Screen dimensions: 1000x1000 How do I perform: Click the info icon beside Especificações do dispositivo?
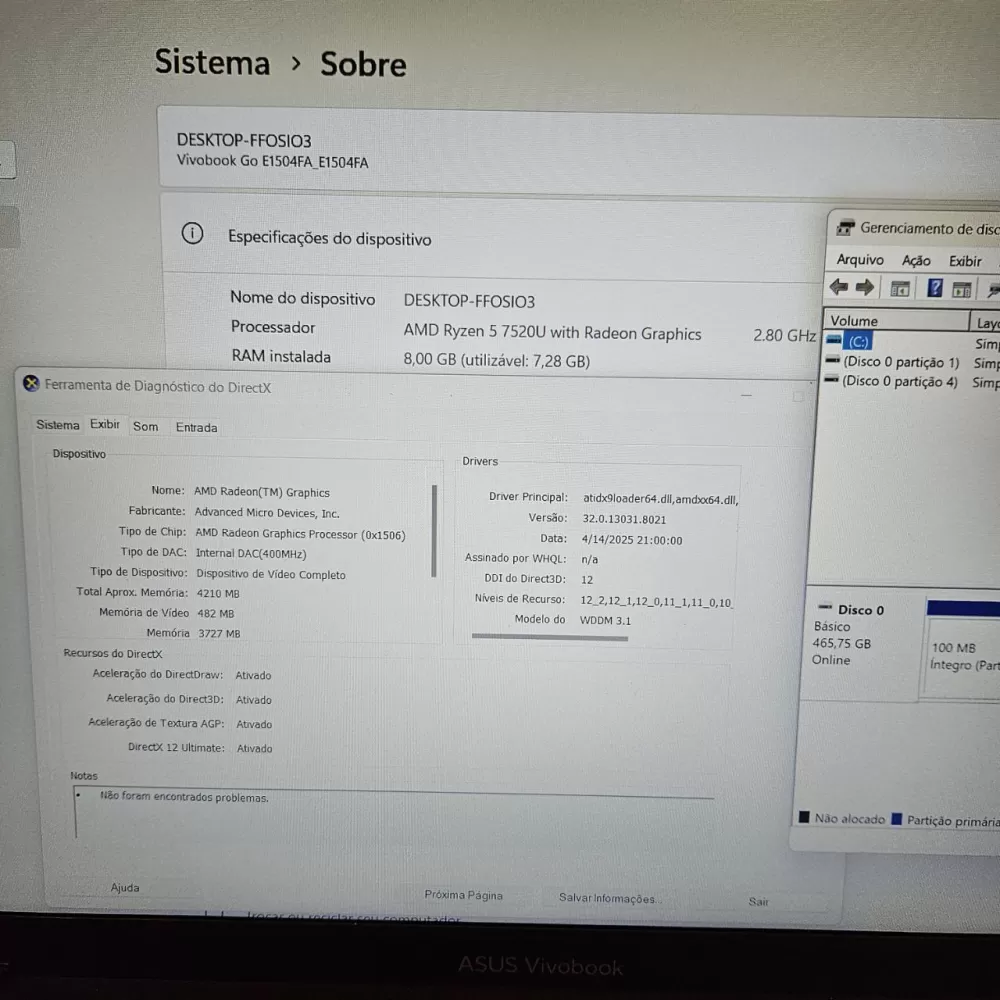pyautogui.click(x=192, y=233)
